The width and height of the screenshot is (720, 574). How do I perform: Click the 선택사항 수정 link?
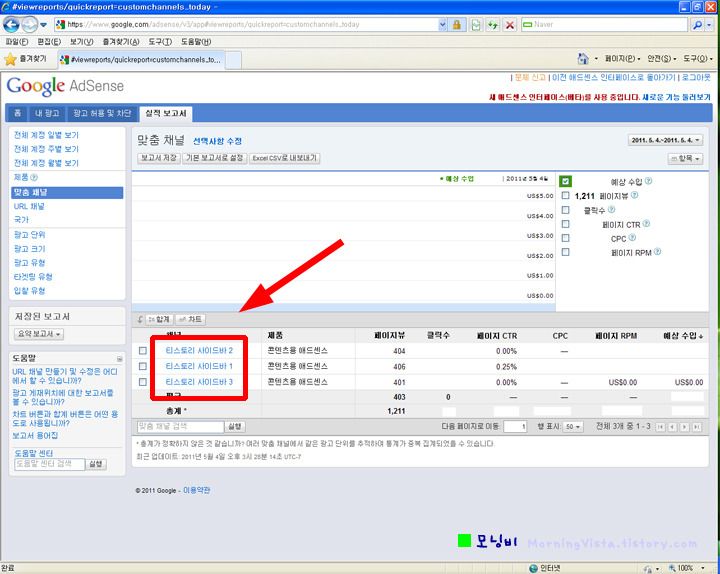click(217, 141)
